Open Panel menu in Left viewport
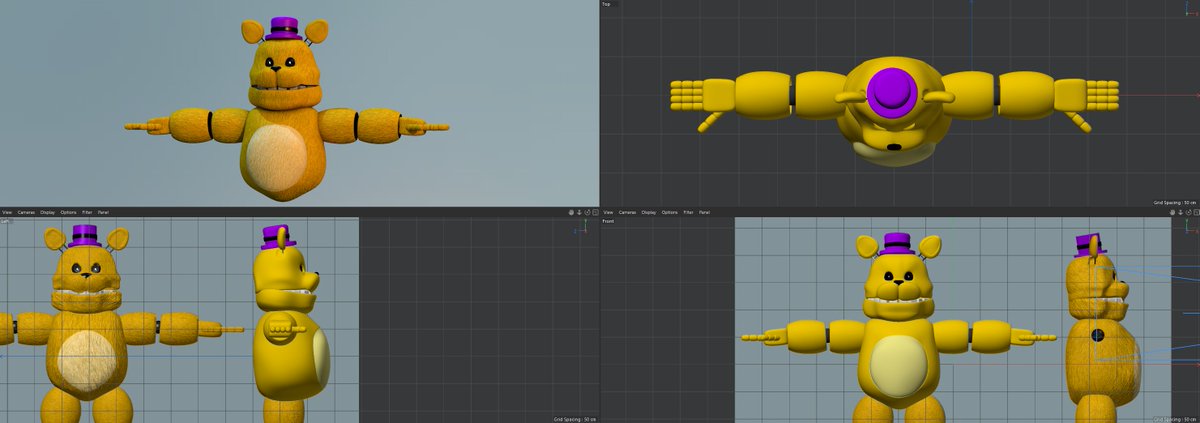Viewport: 1200px width, 423px height. click(103, 212)
